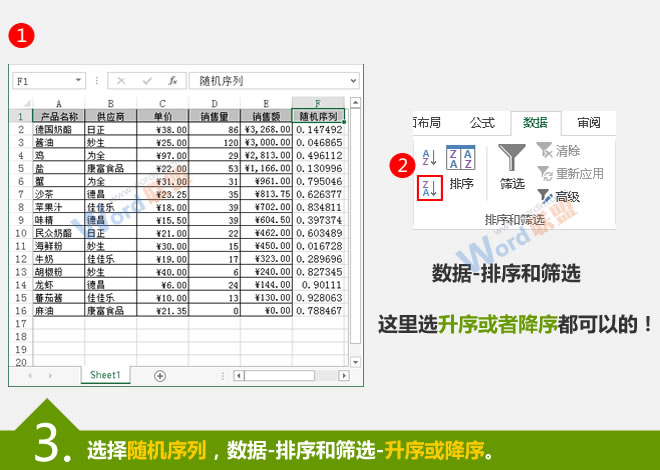Open 高级 advanced filter
This screenshot has width=660, height=470.
pyautogui.click(x=559, y=196)
